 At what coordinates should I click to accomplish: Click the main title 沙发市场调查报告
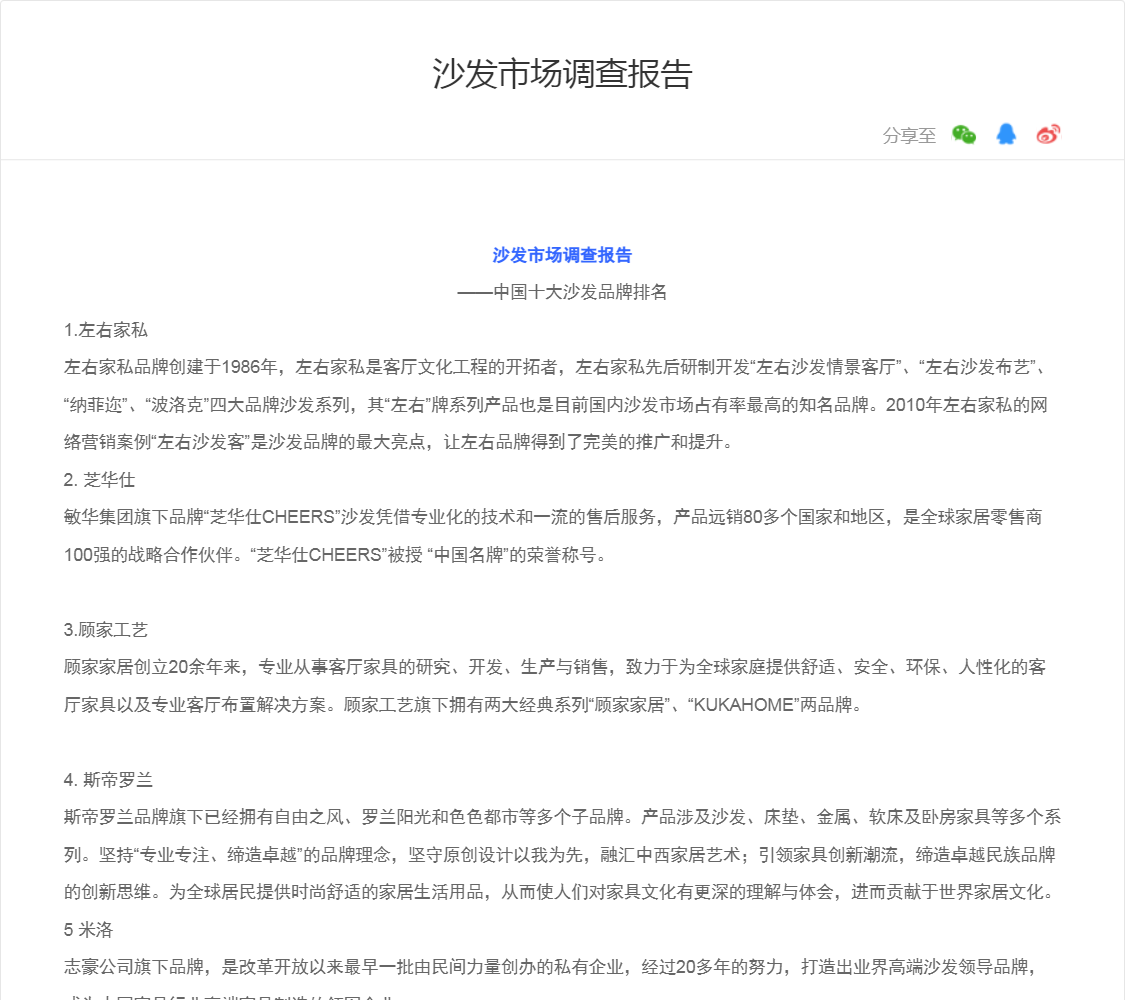click(x=562, y=74)
